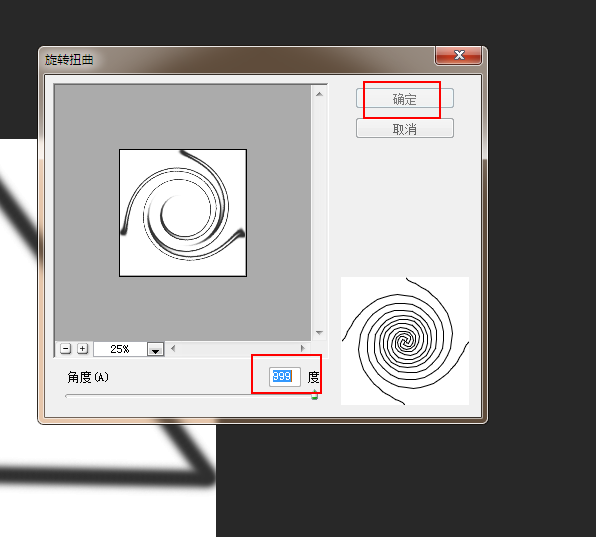Click the 角度(A) angle label
The image size is (596, 537).
click(x=88, y=377)
